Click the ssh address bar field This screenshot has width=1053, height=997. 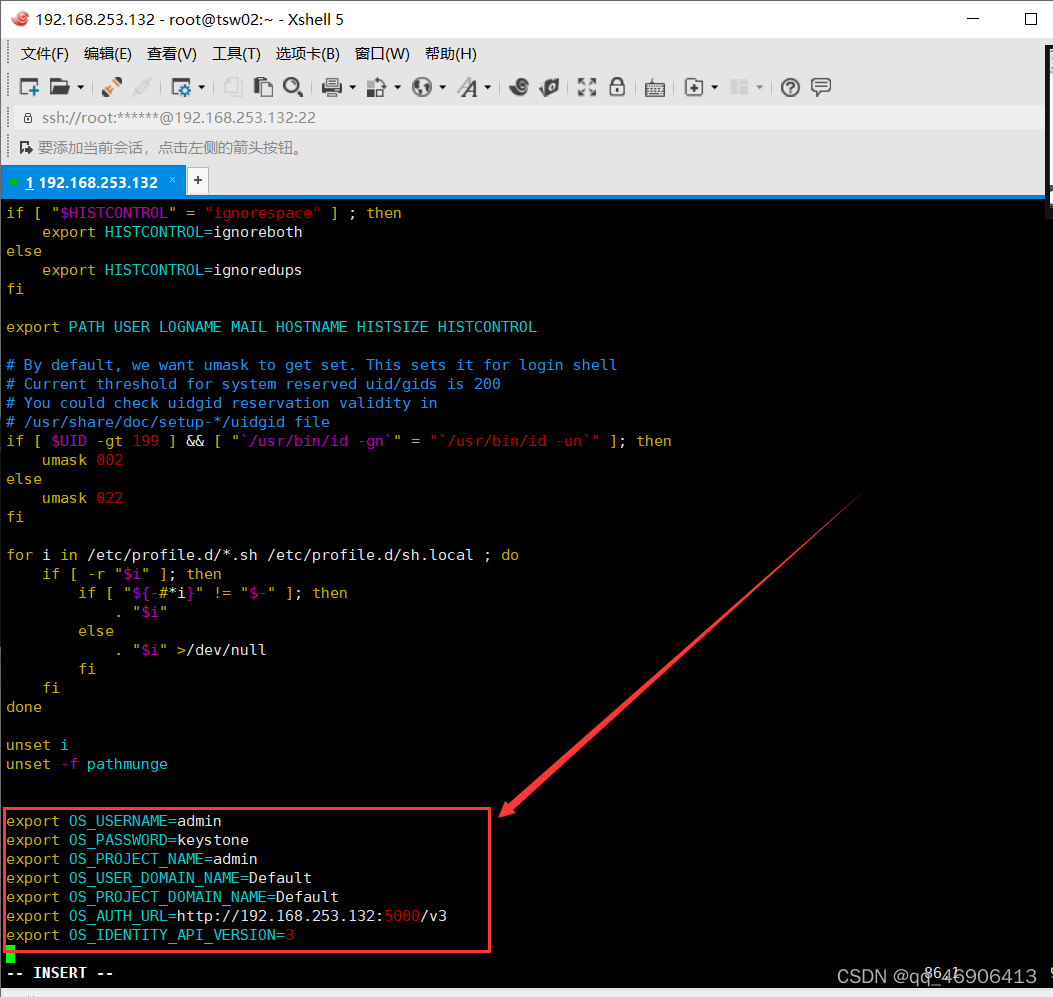click(531, 117)
